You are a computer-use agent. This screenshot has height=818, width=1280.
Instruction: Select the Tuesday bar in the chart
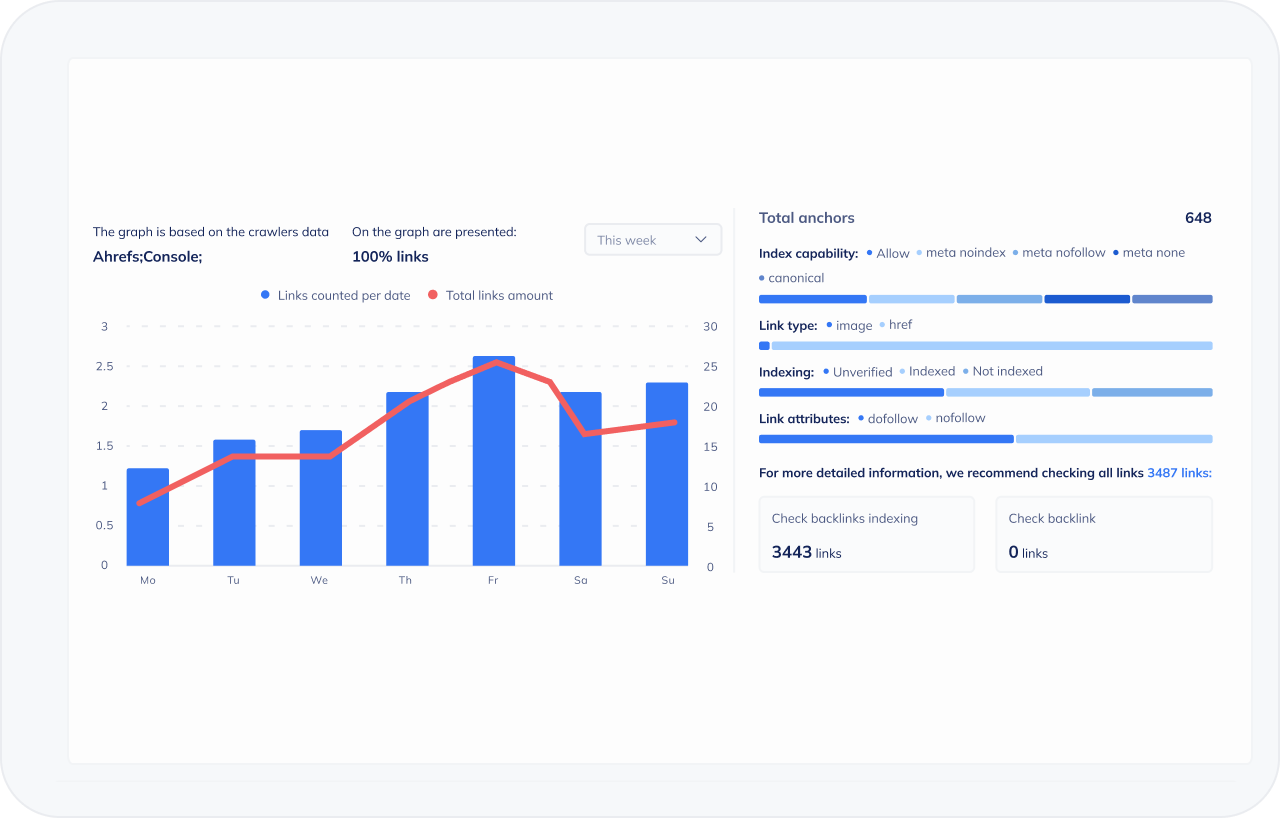click(234, 503)
